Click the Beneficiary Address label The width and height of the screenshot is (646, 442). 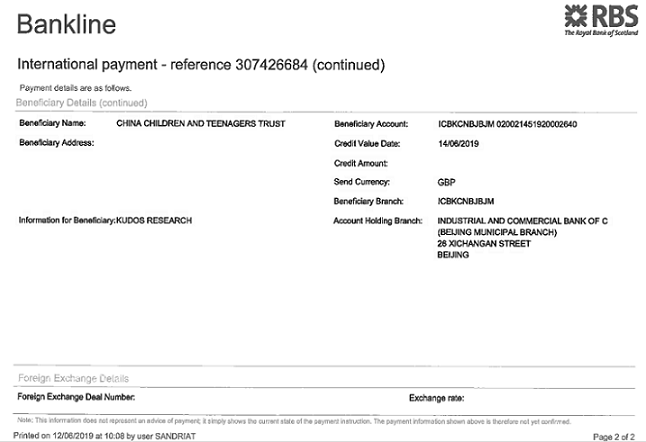(56, 143)
